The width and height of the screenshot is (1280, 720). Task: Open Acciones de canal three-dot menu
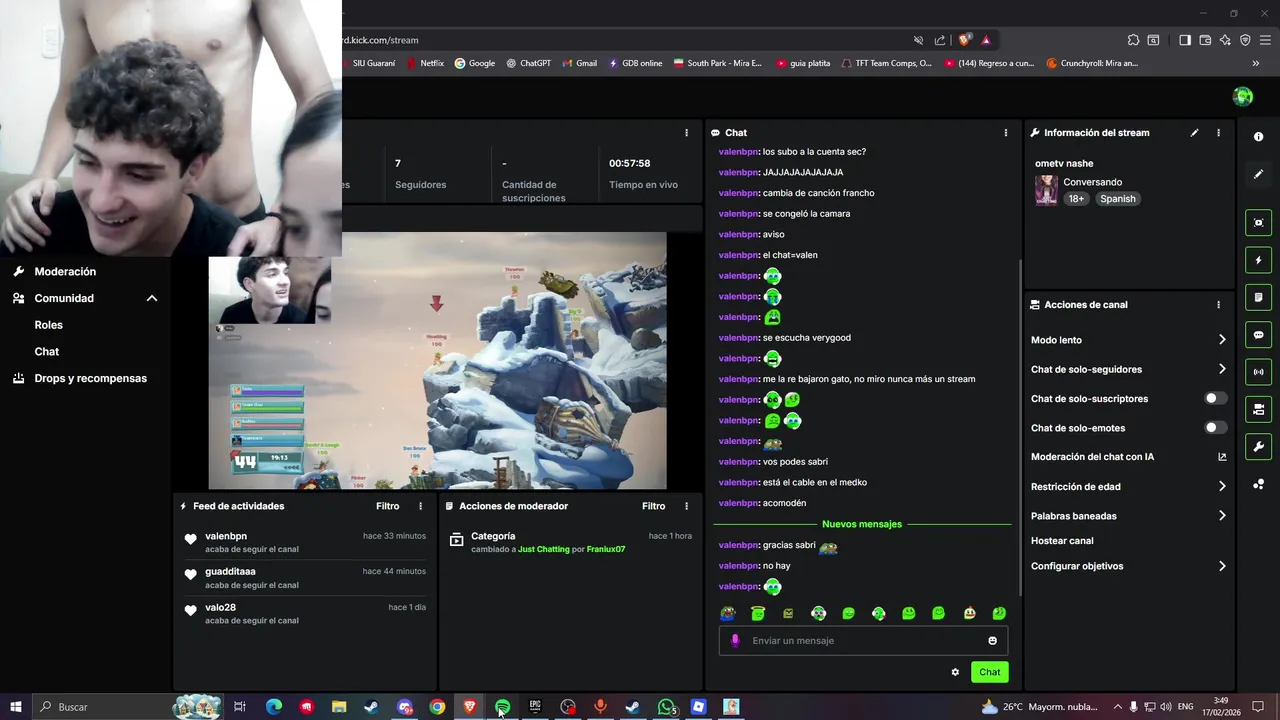click(x=1218, y=305)
